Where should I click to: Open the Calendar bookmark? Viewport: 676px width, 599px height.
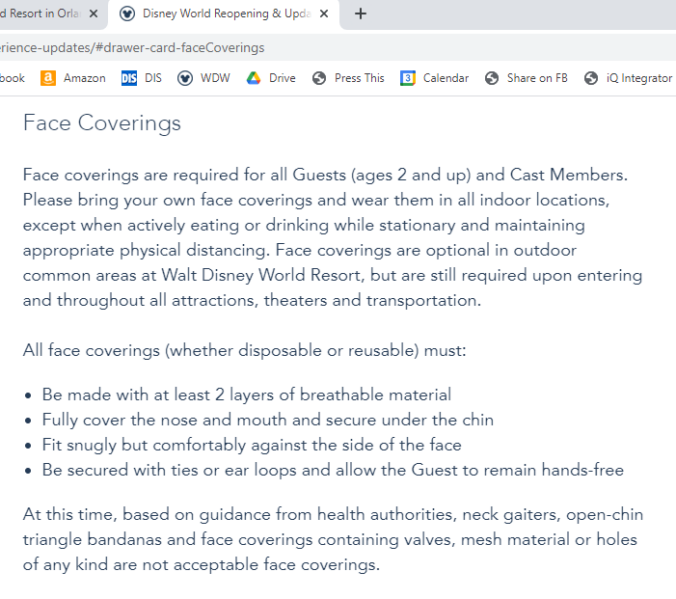coord(434,78)
